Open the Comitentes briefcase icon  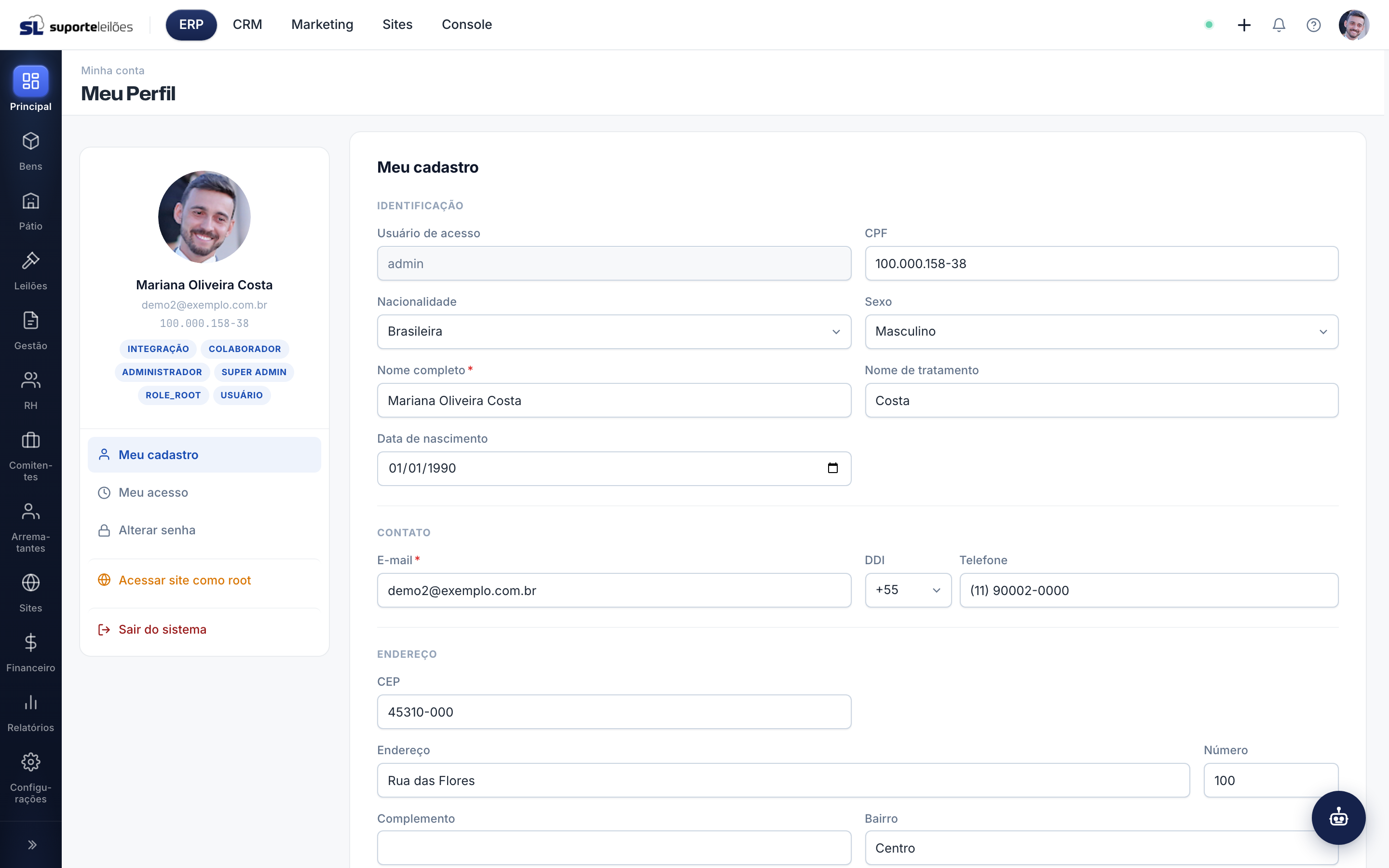tap(30, 440)
